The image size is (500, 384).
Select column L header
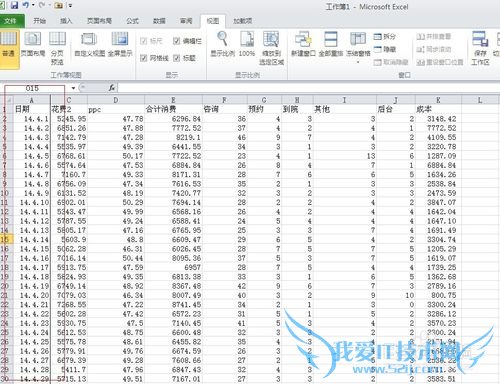pyautogui.click(x=480, y=100)
